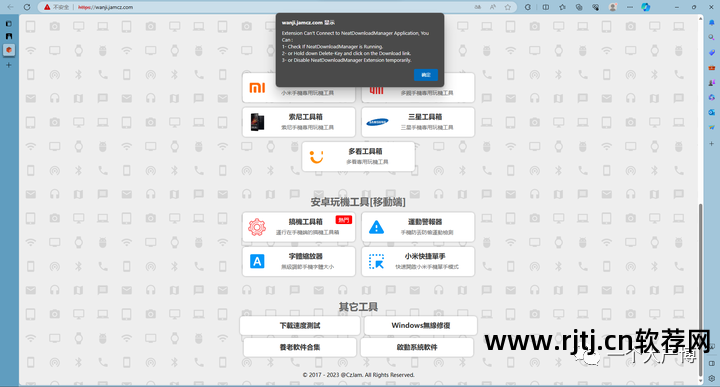This screenshot has height=387, width=720.
Task: Open the browser settings and more menu
Action: [630, 7]
